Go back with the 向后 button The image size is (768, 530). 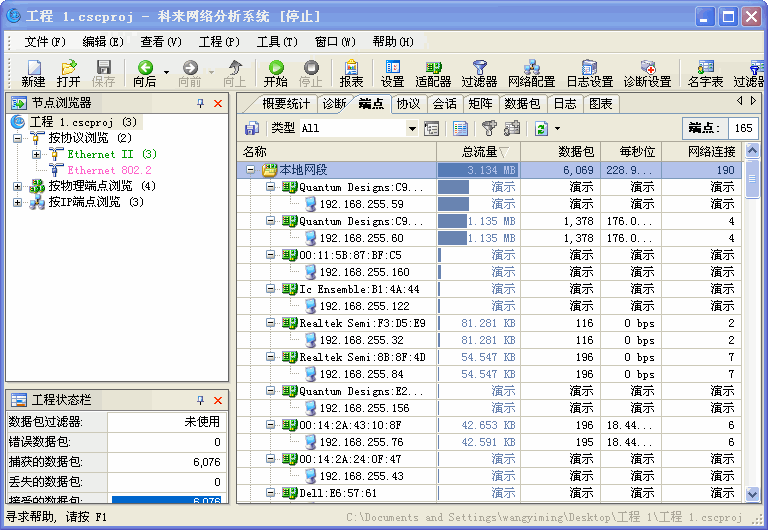145,73
